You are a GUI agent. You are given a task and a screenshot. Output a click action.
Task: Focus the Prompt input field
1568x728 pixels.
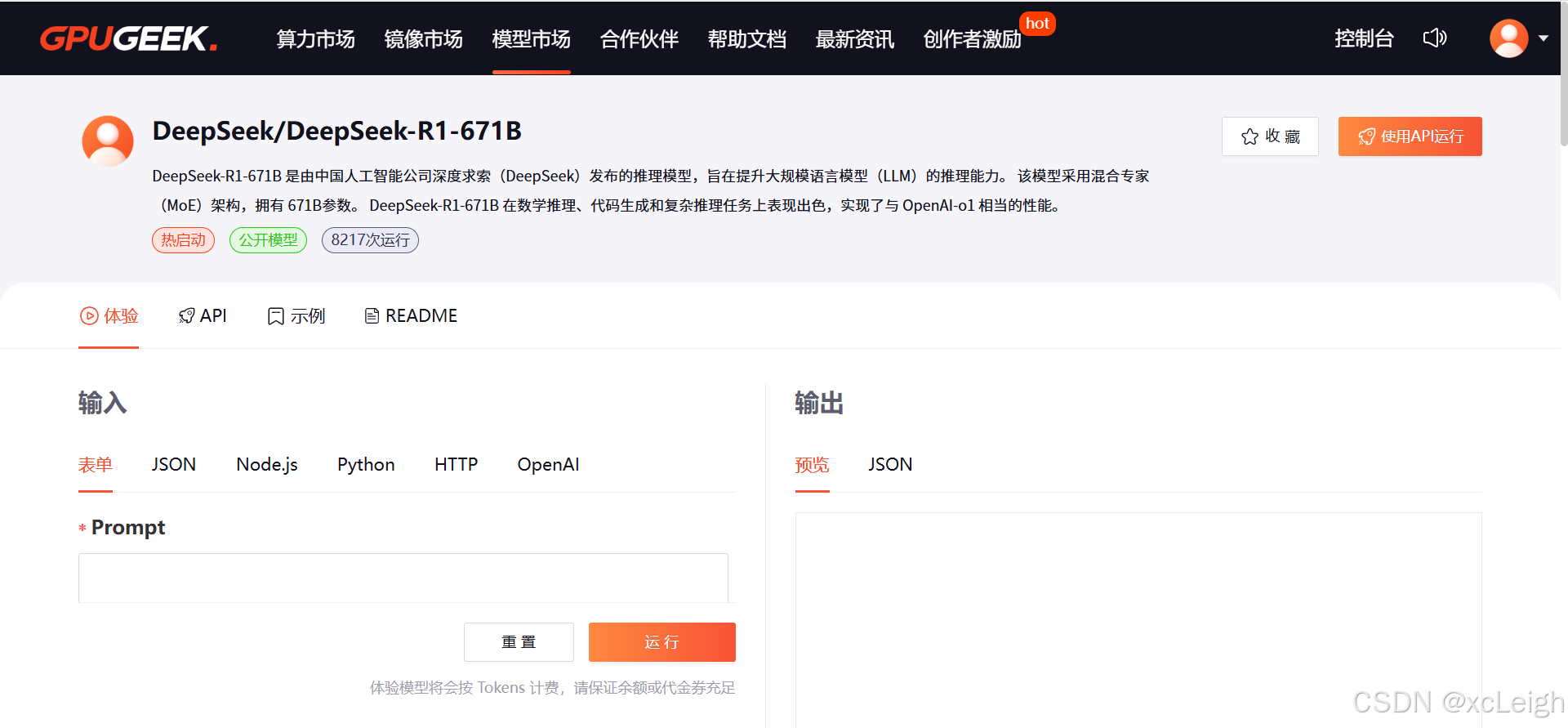403,578
